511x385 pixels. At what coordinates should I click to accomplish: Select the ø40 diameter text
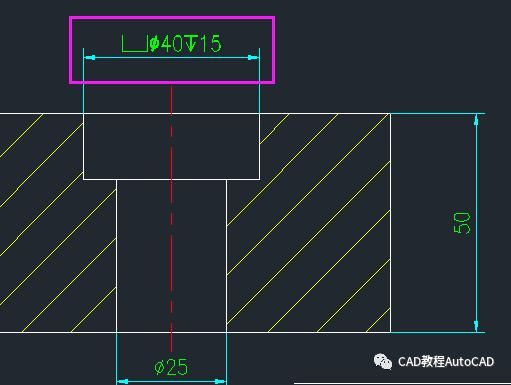coord(166,44)
